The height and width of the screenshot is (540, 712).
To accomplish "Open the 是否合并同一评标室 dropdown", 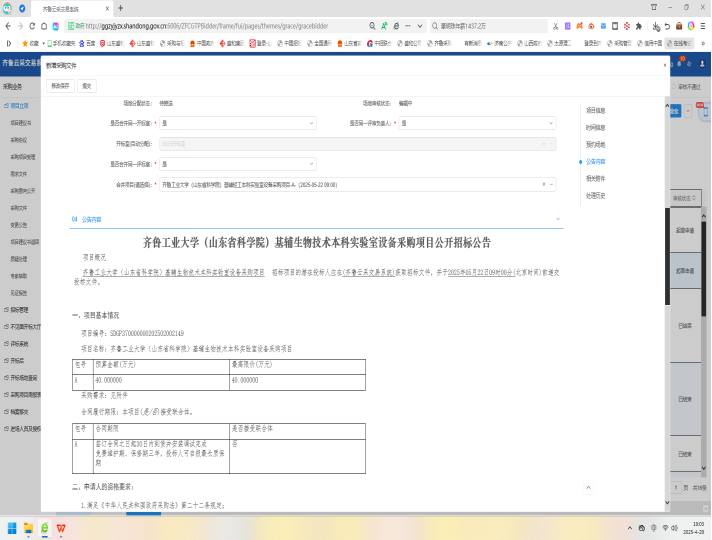I will (237, 164).
